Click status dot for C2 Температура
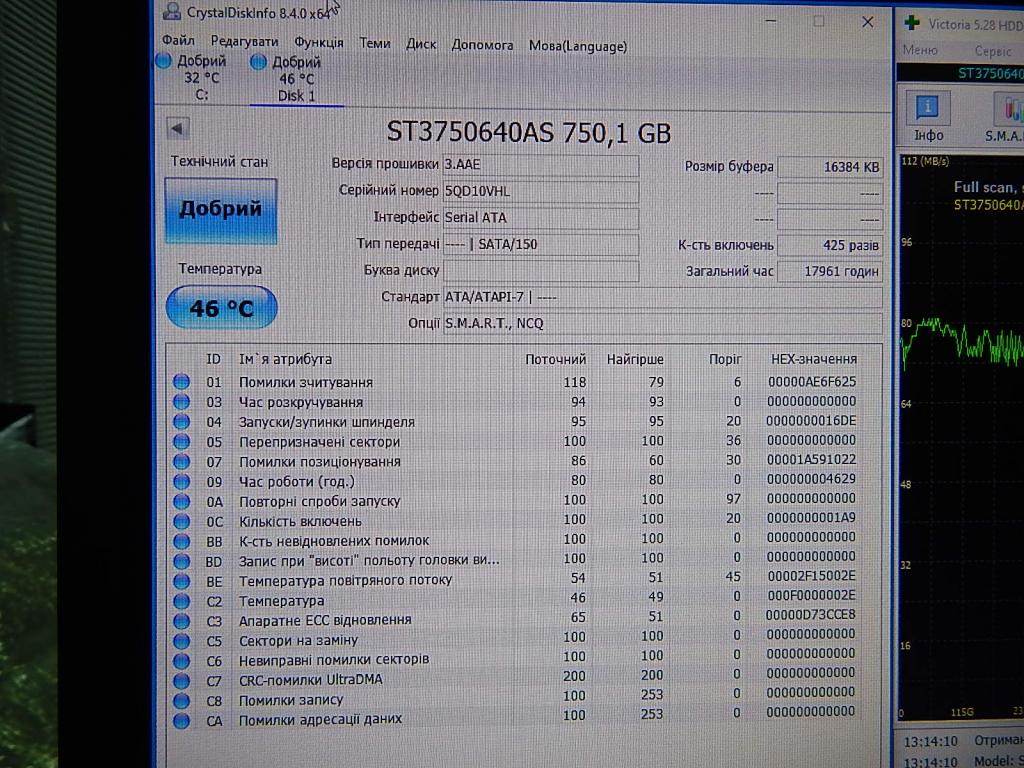The width and height of the screenshot is (1024, 768). [x=182, y=601]
